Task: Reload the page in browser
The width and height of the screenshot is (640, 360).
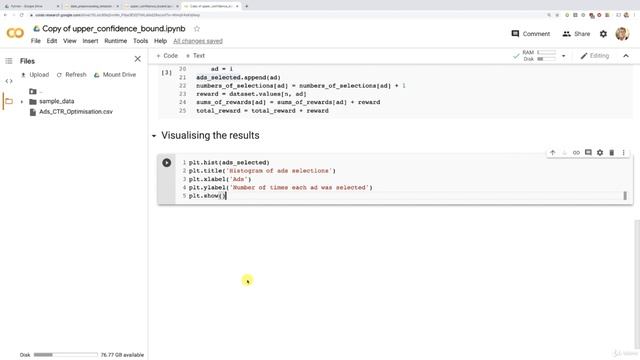Action: (x=22, y=15)
